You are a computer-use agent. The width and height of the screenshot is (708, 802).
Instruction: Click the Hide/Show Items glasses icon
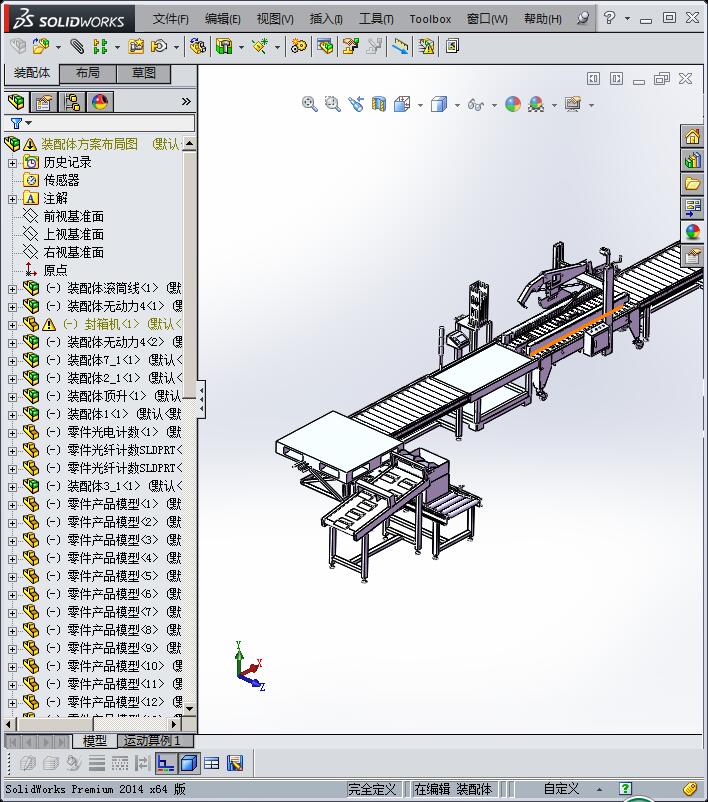[x=476, y=105]
